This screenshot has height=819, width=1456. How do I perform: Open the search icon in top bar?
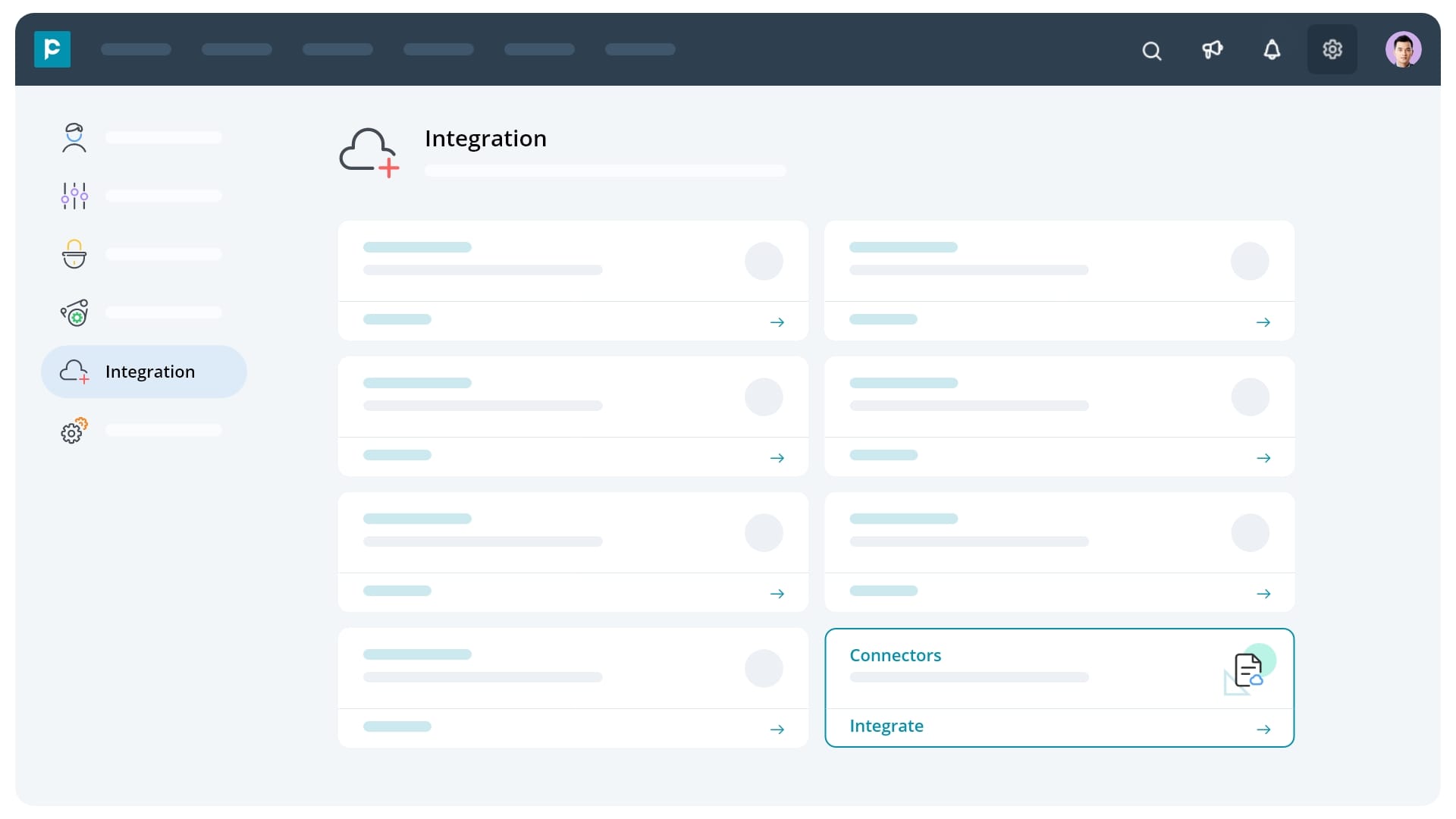point(1151,51)
